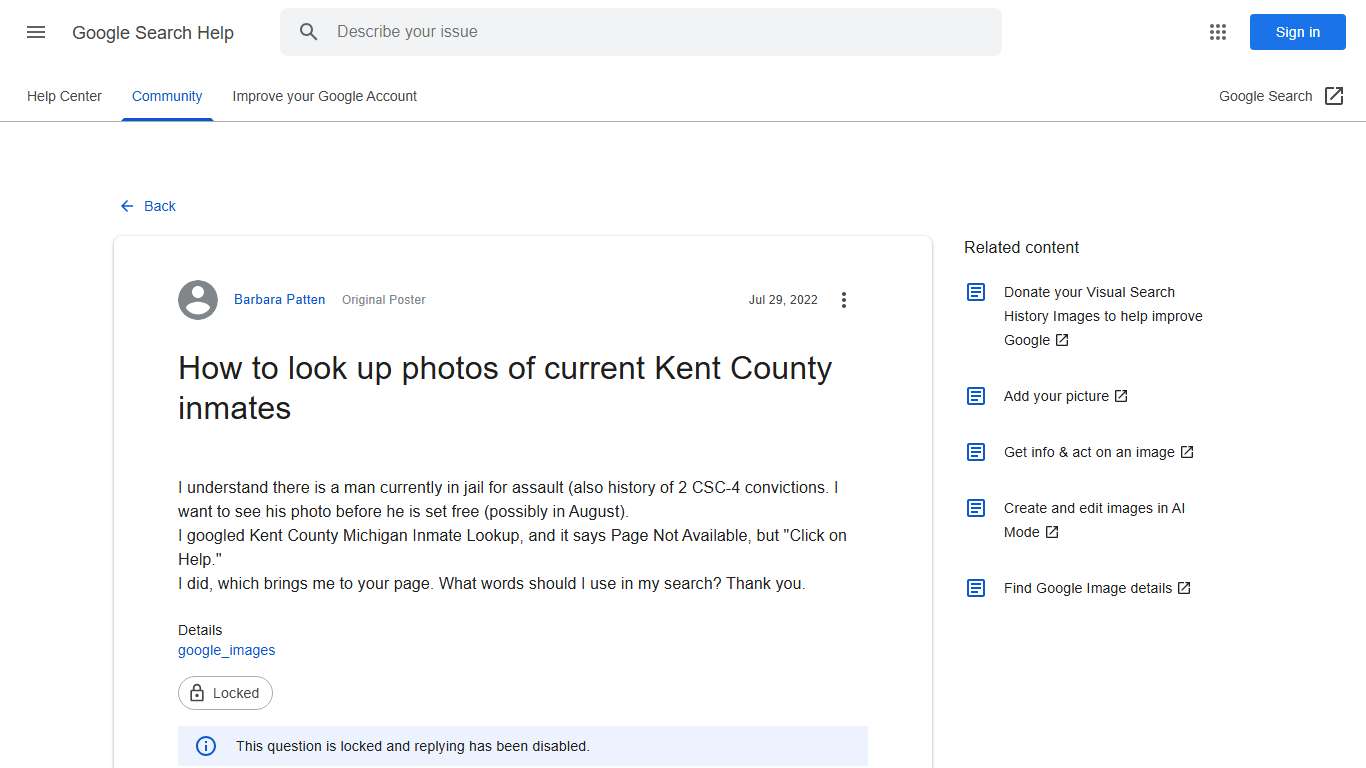Click the search magnifying glass icon
Viewport: 1366px width, 768px height.
[x=309, y=31]
